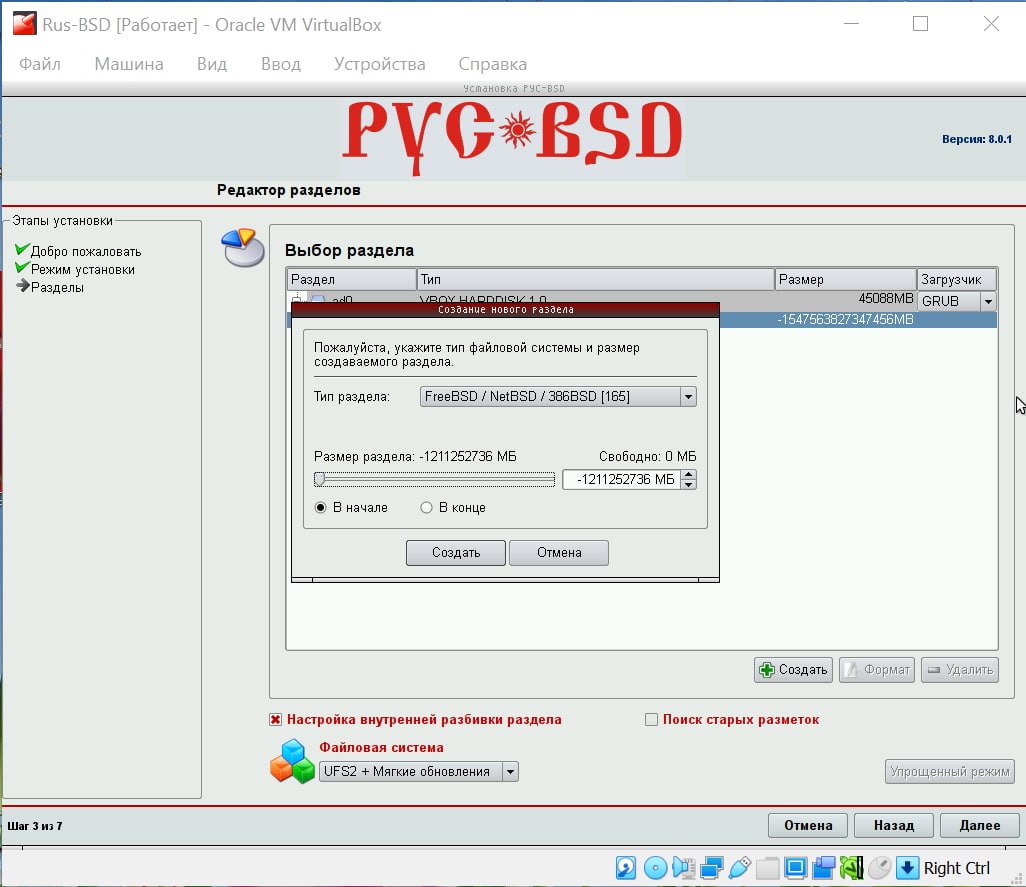
Task: Click the partition size input field
Action: click(622, 479)
